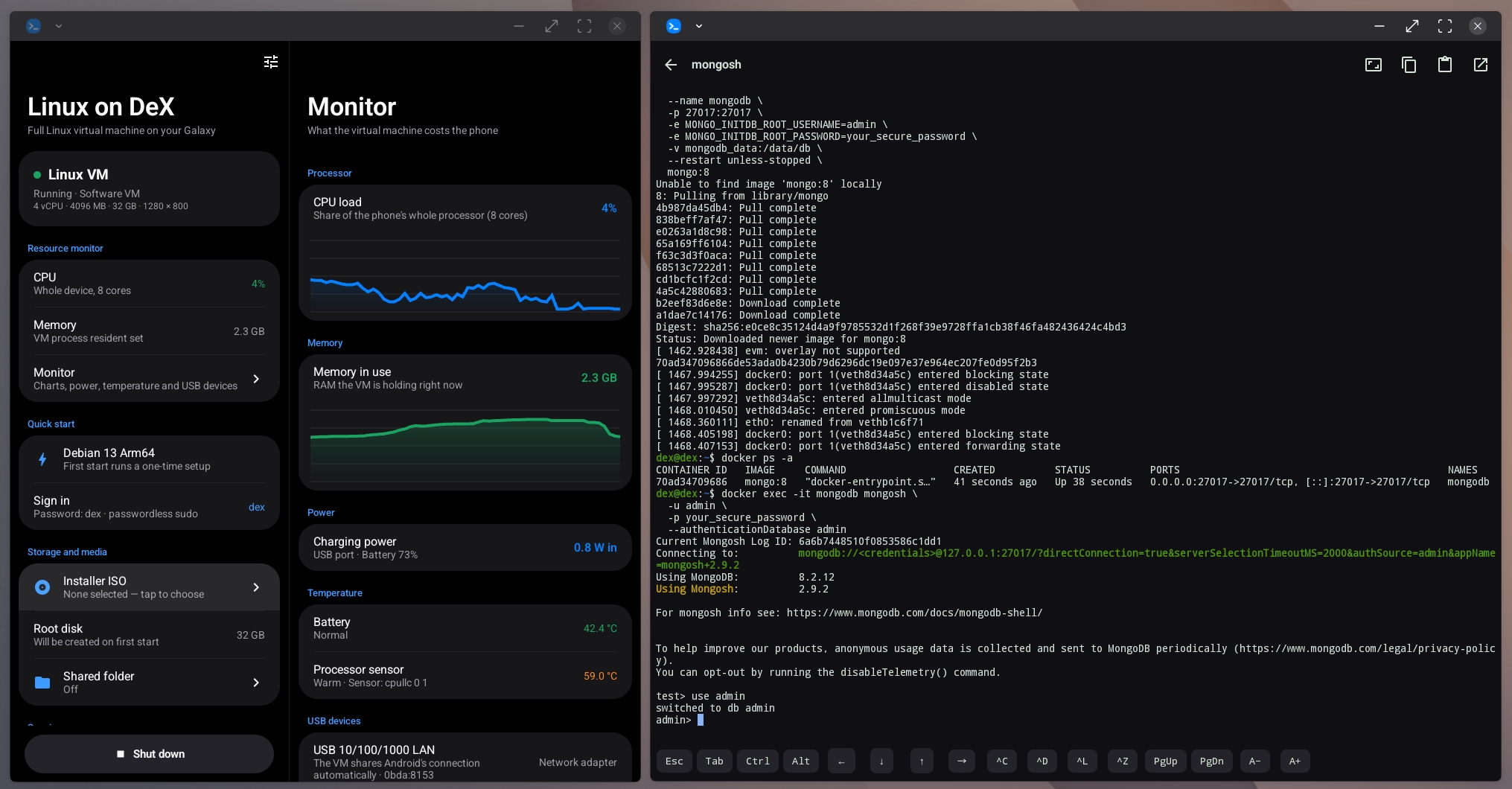
Task: Go back using the arrow next to mongosh
Action: point(671,65)
